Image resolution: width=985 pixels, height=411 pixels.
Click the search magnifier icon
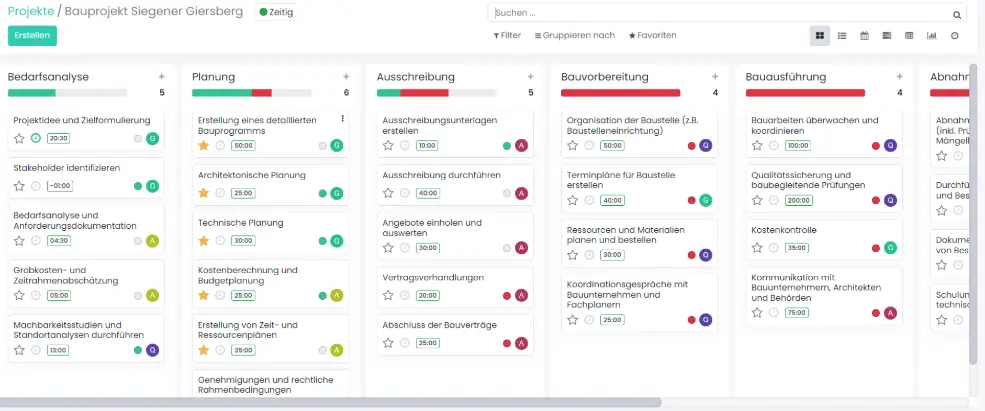pyautogui.click(x=957, y=14)
